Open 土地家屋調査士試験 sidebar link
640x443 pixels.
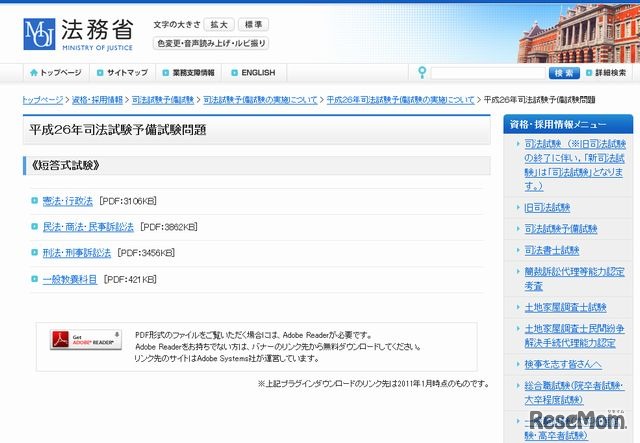click(x=565, y=307)
